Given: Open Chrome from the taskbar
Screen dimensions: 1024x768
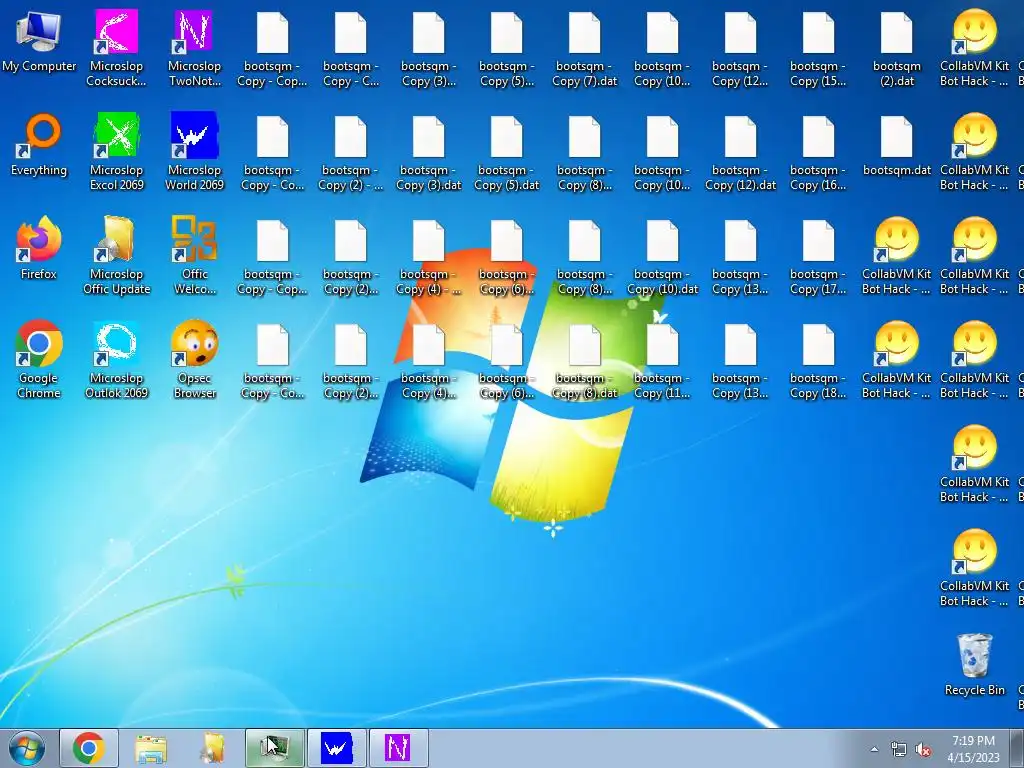Looking at the screenshot, I should pos(89,748).
